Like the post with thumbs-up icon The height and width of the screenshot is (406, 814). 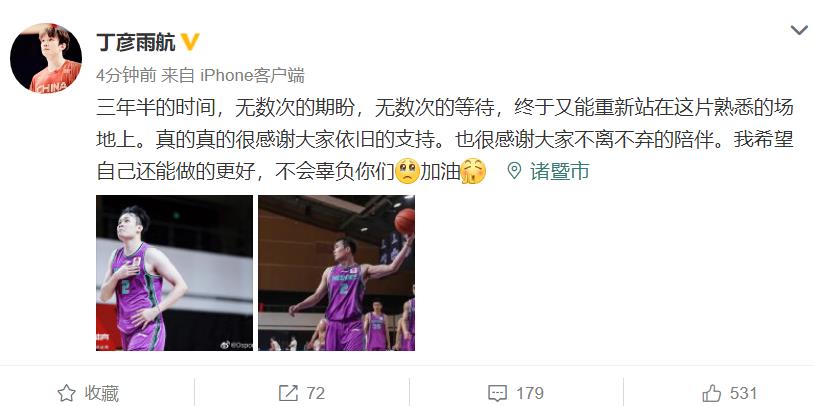point(712,393)
